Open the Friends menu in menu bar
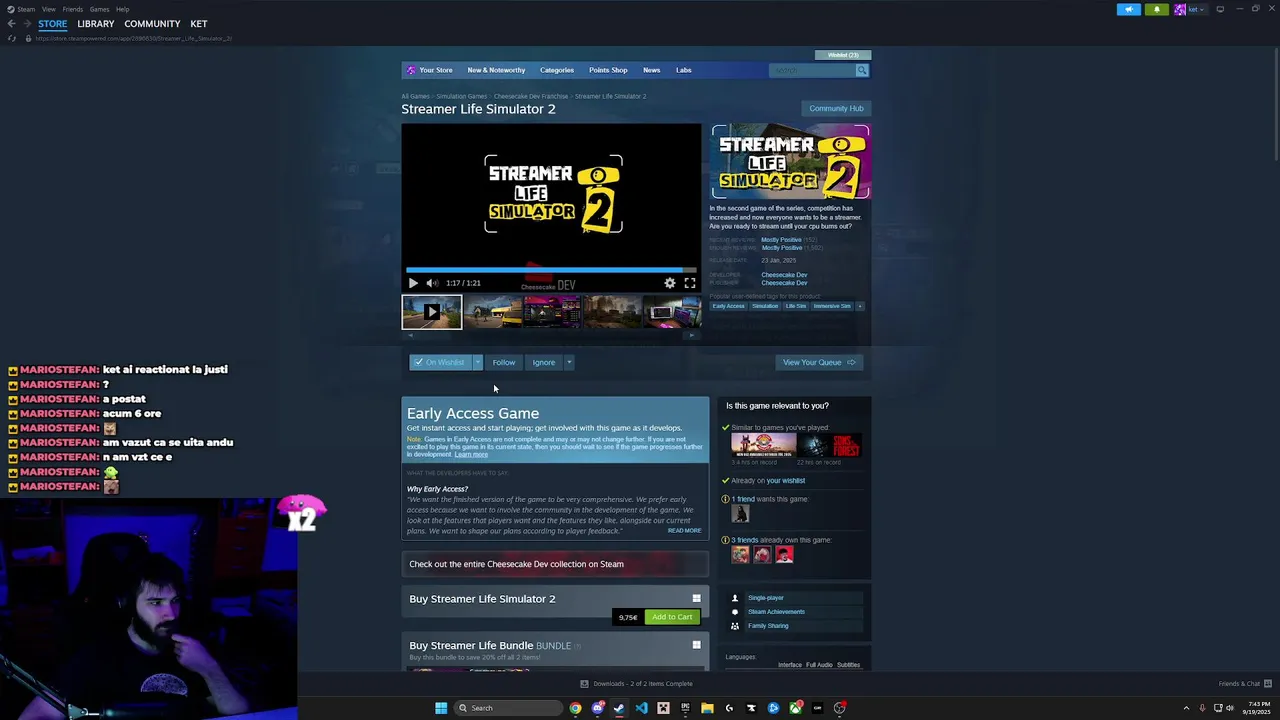1280x720 pixels. (x=73, y=9)
